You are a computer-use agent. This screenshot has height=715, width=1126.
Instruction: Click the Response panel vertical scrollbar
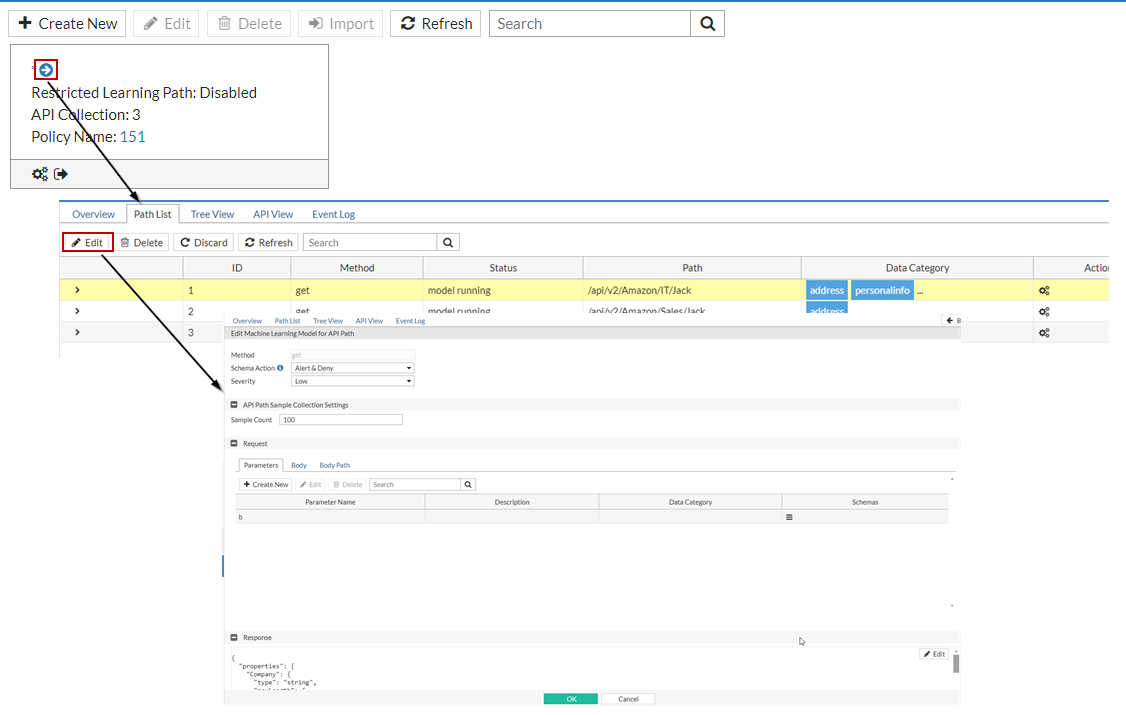tap(956, 663)
